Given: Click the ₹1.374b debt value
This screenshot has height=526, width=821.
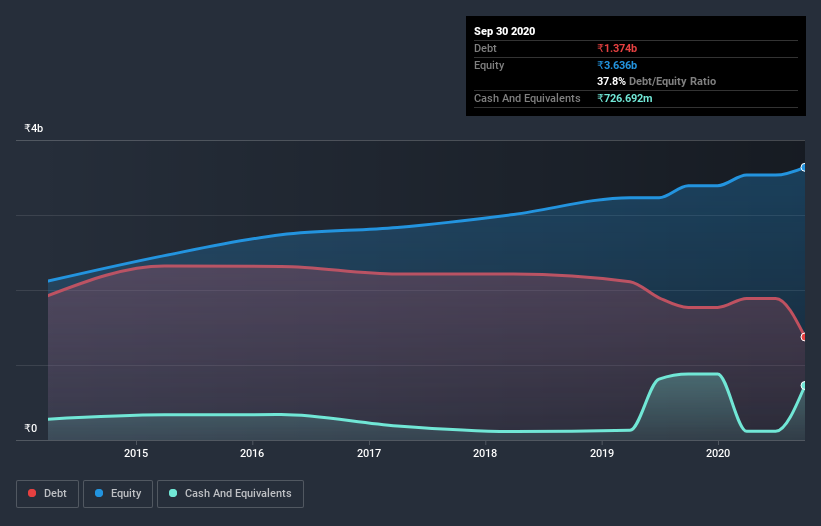Looking at the screenshot, I should click(617, 48).
